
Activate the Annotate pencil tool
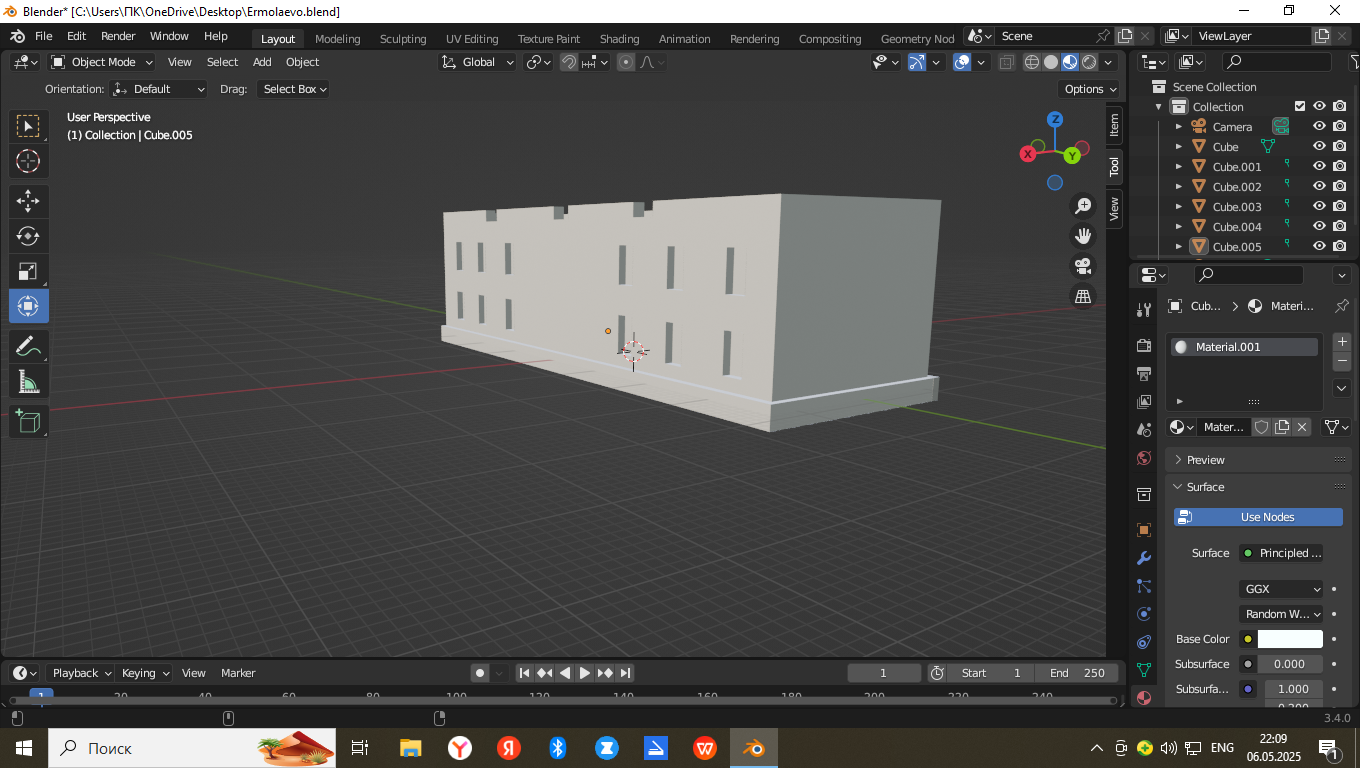[28, 347]
